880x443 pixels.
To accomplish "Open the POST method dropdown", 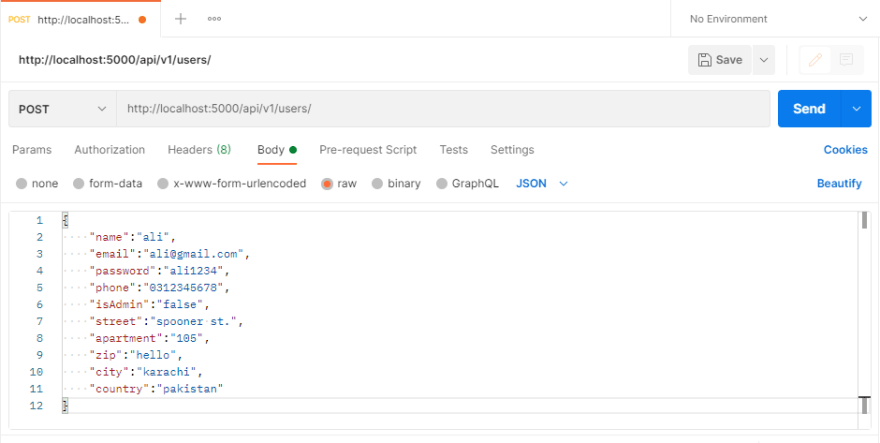I will (62, 109).
